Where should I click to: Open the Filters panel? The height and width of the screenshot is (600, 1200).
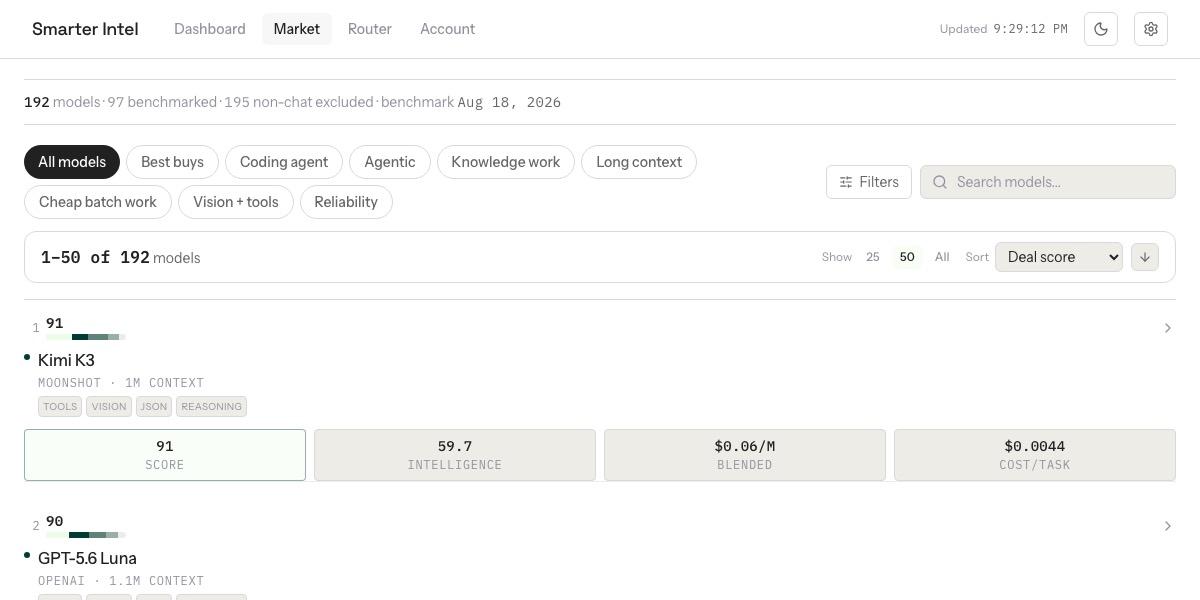[869, 182]
